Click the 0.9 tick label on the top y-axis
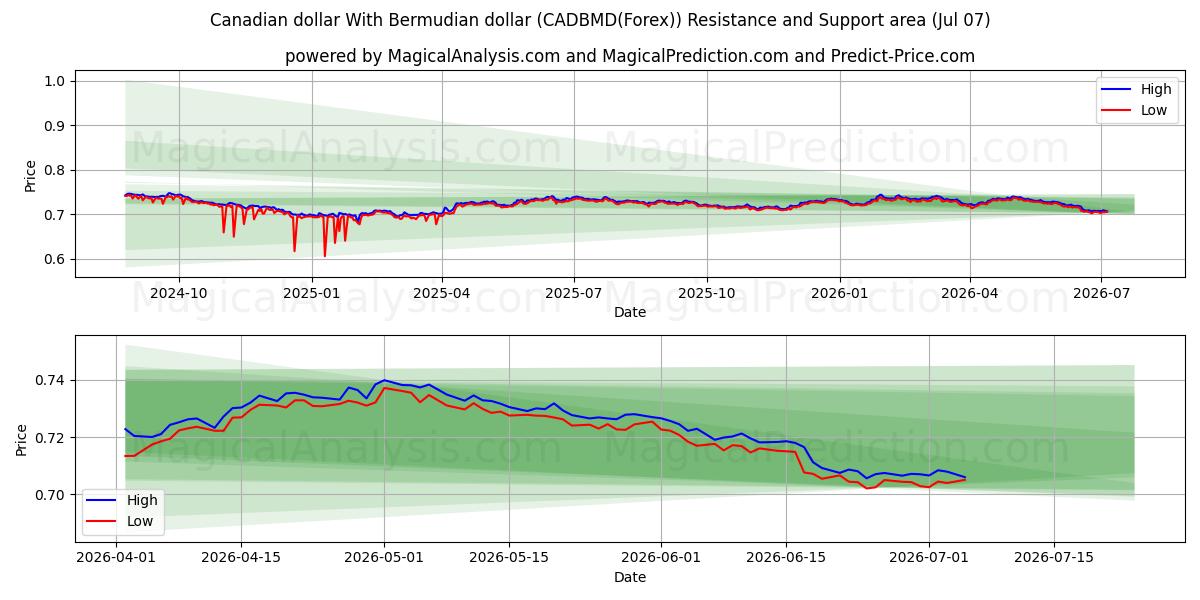Viewport: 1200px width, 600px height. (x=55, y=126)
